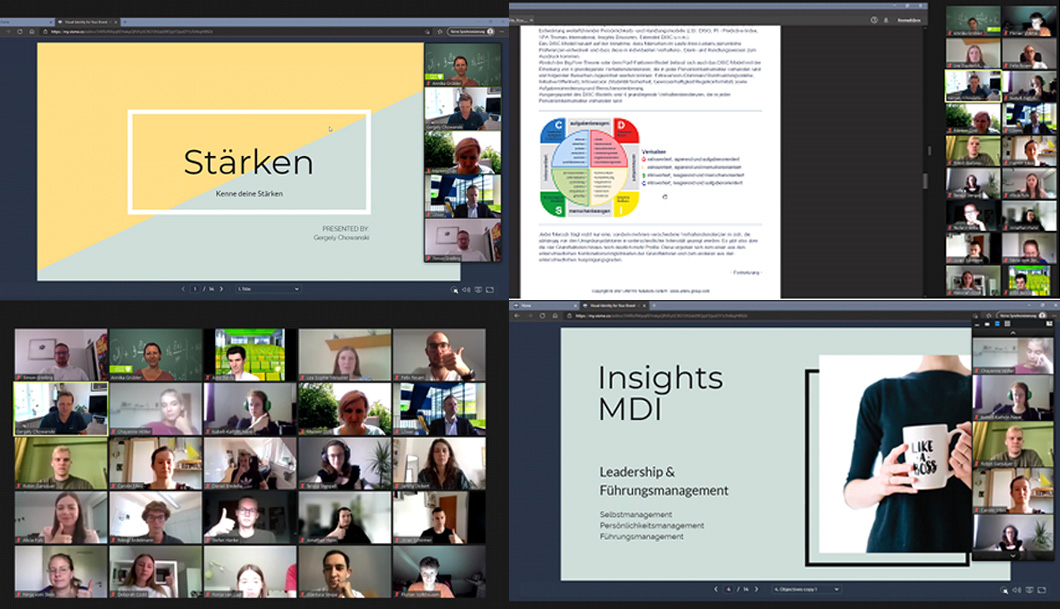Select the highlighted speaker tile in the PDF-side gallery
This screenshot has width=1060, height=609.
click(x=973, y=87)
